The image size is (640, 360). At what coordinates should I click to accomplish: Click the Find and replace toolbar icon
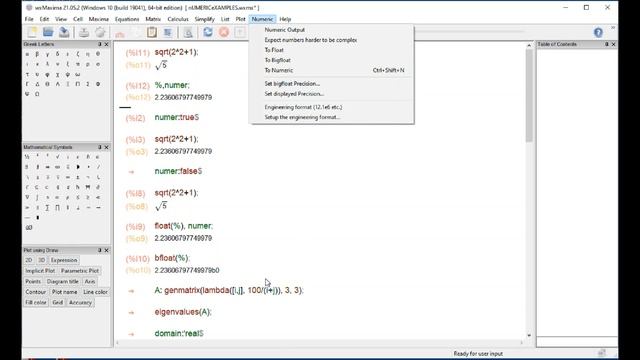click(x=188, y=32)
